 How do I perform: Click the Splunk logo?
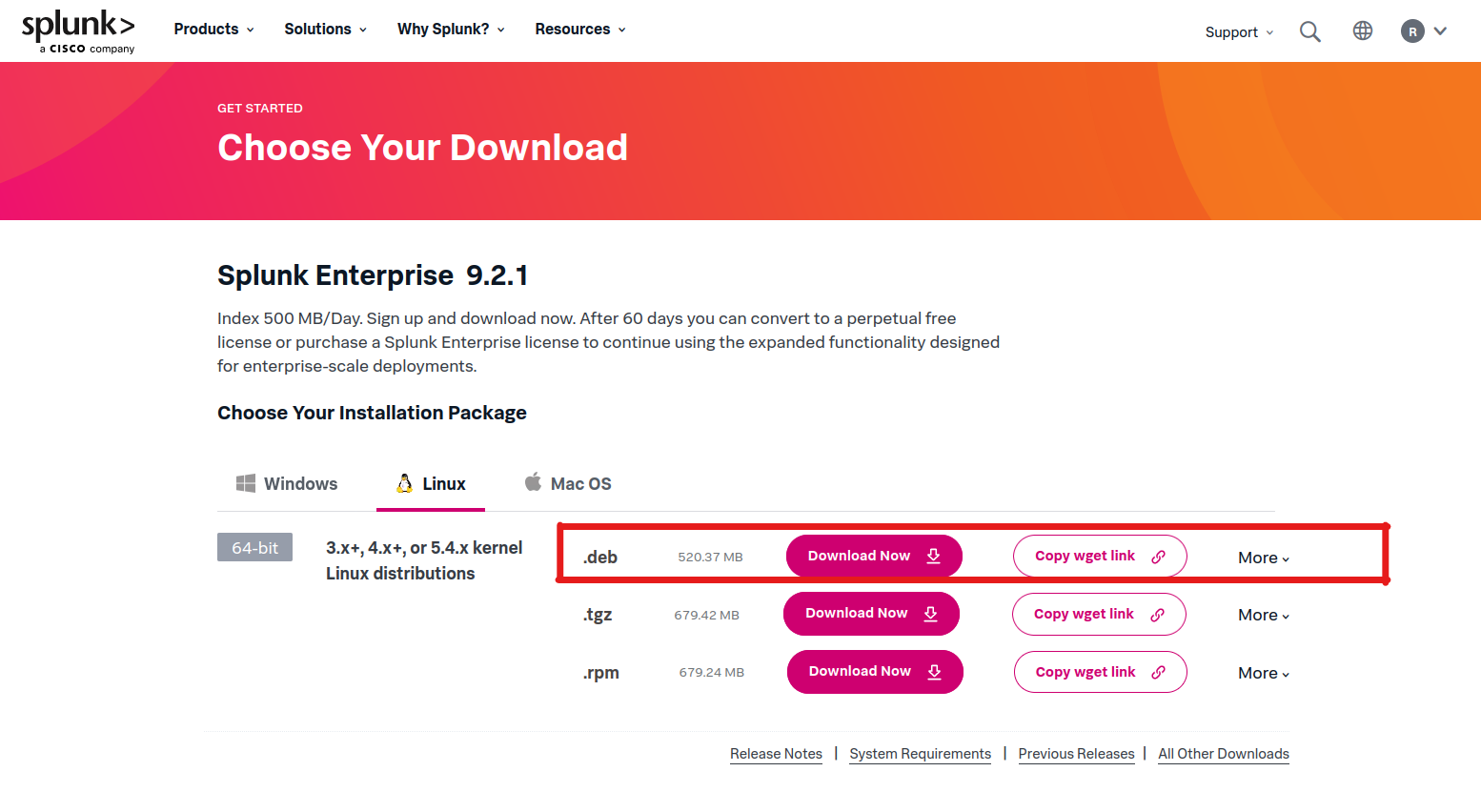coord(78,31)
